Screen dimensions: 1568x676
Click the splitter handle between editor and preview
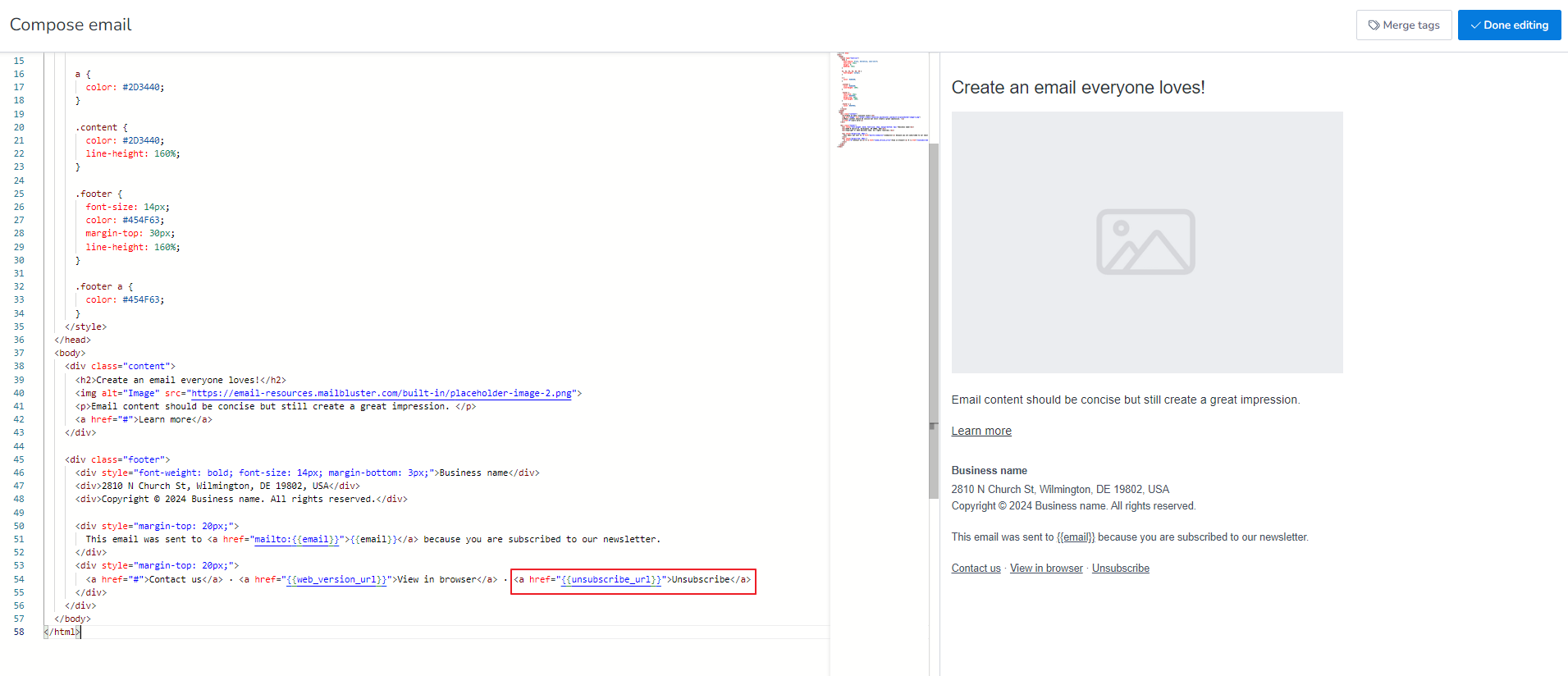coord(934,426)
